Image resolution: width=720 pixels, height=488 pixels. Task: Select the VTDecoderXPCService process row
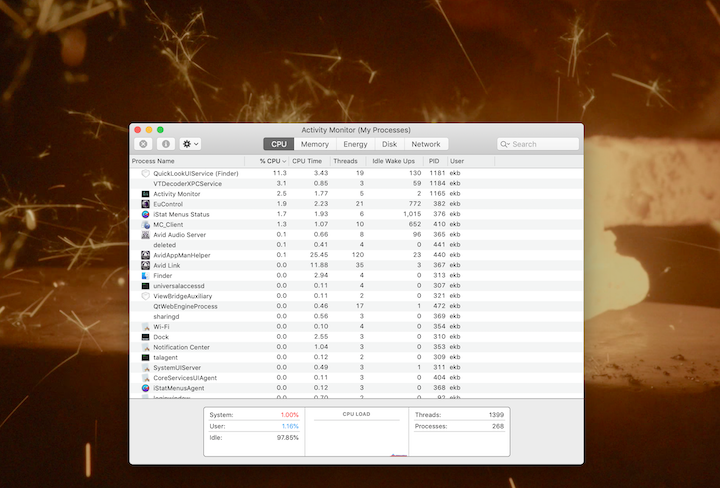click(x=356, y=184)
